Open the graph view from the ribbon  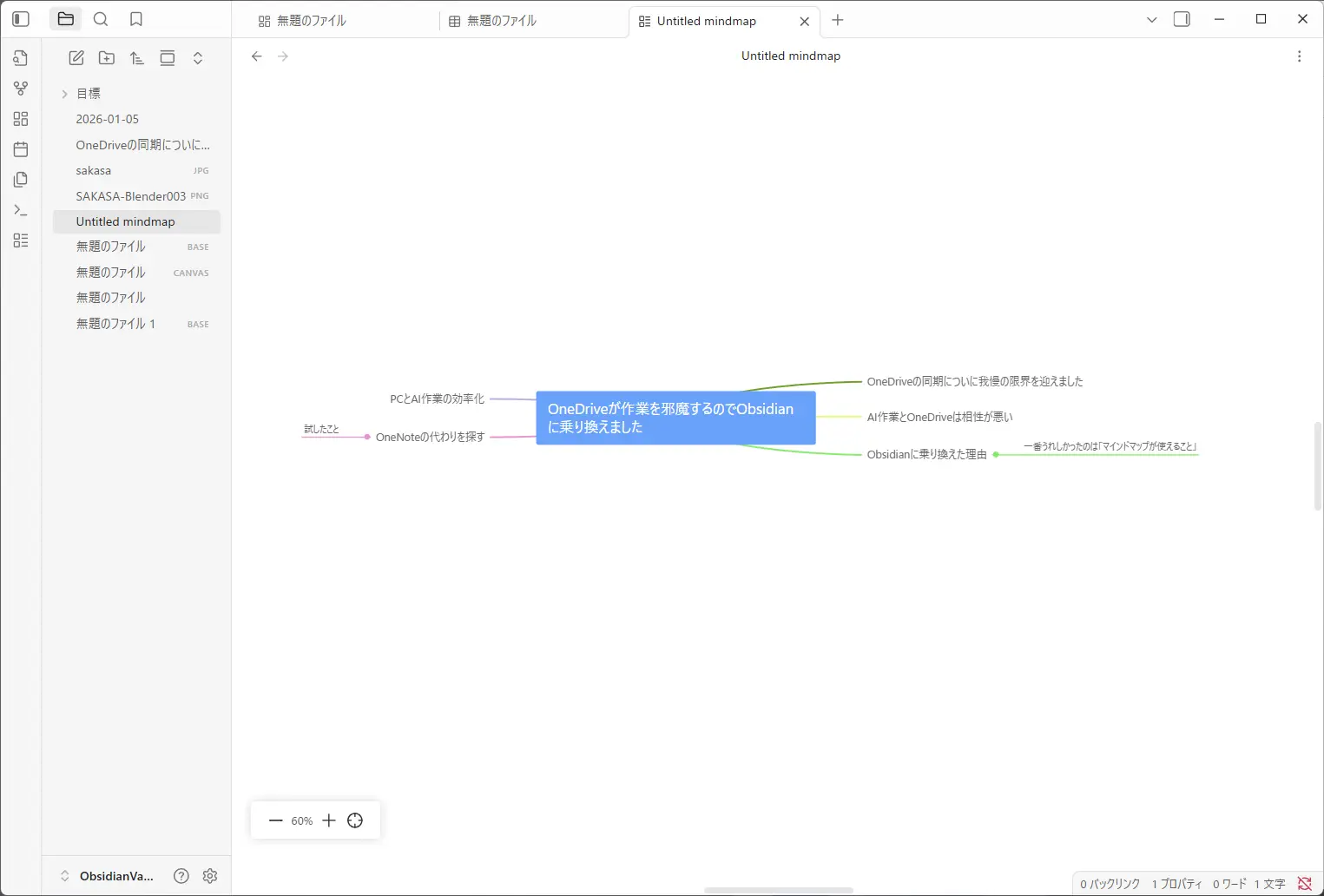click(21, 89)
